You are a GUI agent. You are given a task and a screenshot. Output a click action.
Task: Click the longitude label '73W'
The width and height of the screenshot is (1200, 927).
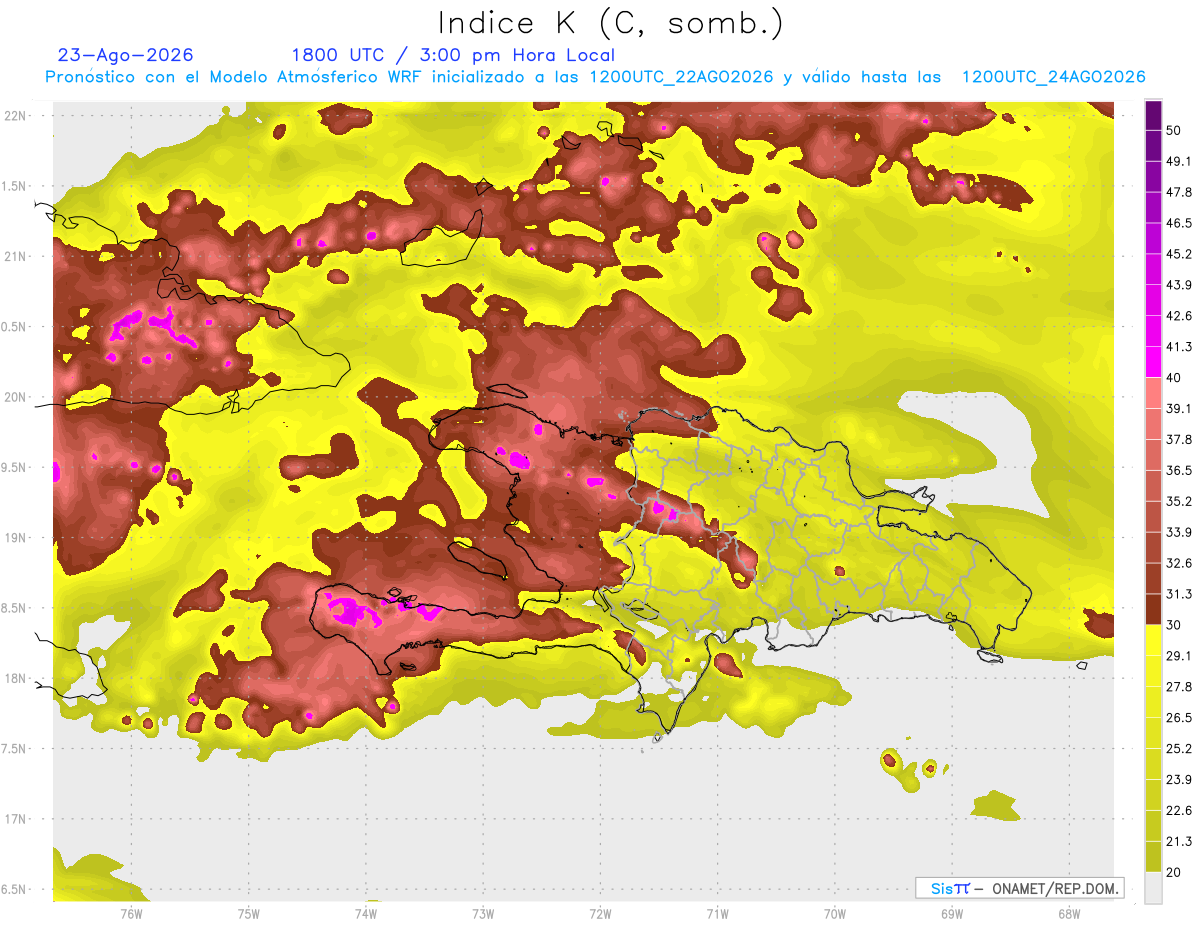(483, 914)
